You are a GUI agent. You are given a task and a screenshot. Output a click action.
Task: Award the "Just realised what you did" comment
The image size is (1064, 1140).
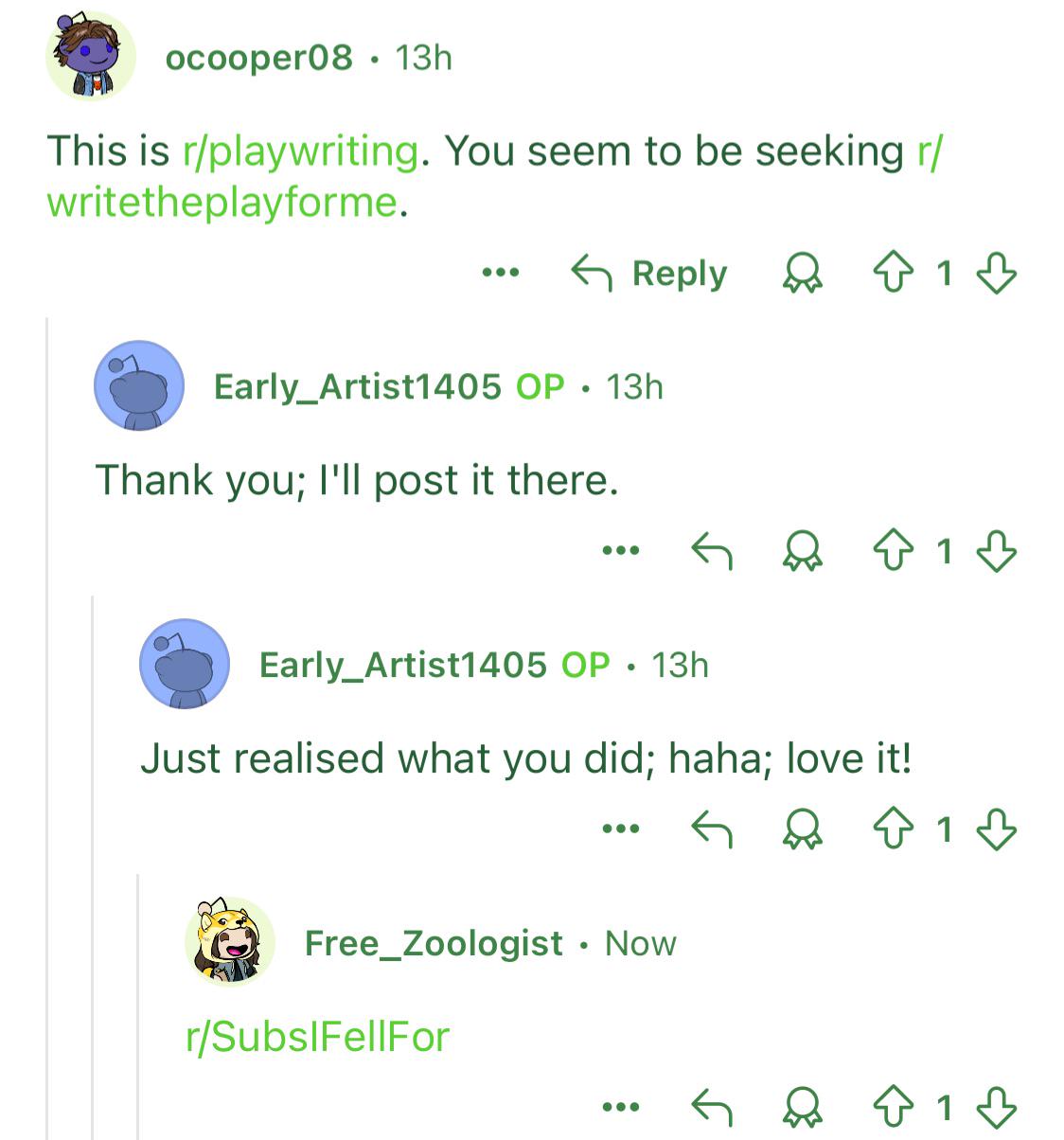point(802,829)
